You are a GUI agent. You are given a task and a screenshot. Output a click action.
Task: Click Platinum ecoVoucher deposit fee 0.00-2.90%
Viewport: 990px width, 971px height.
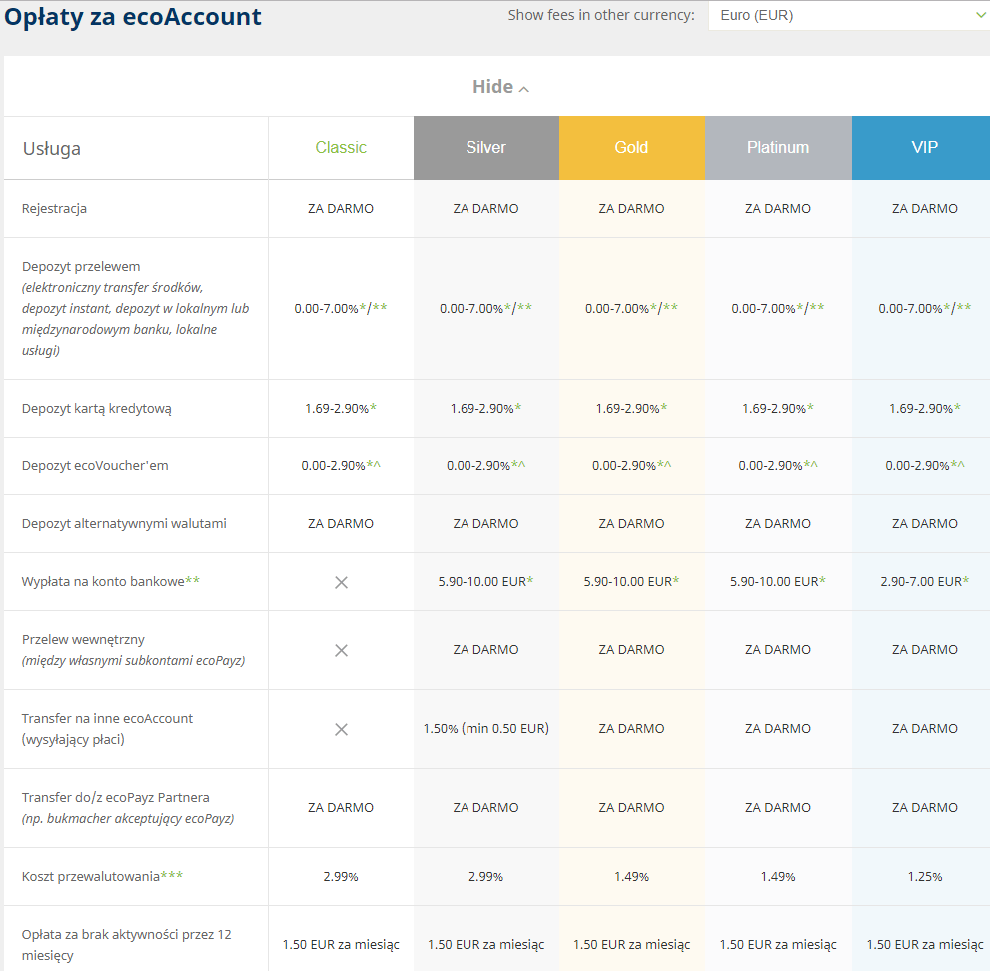click(778, 465)
